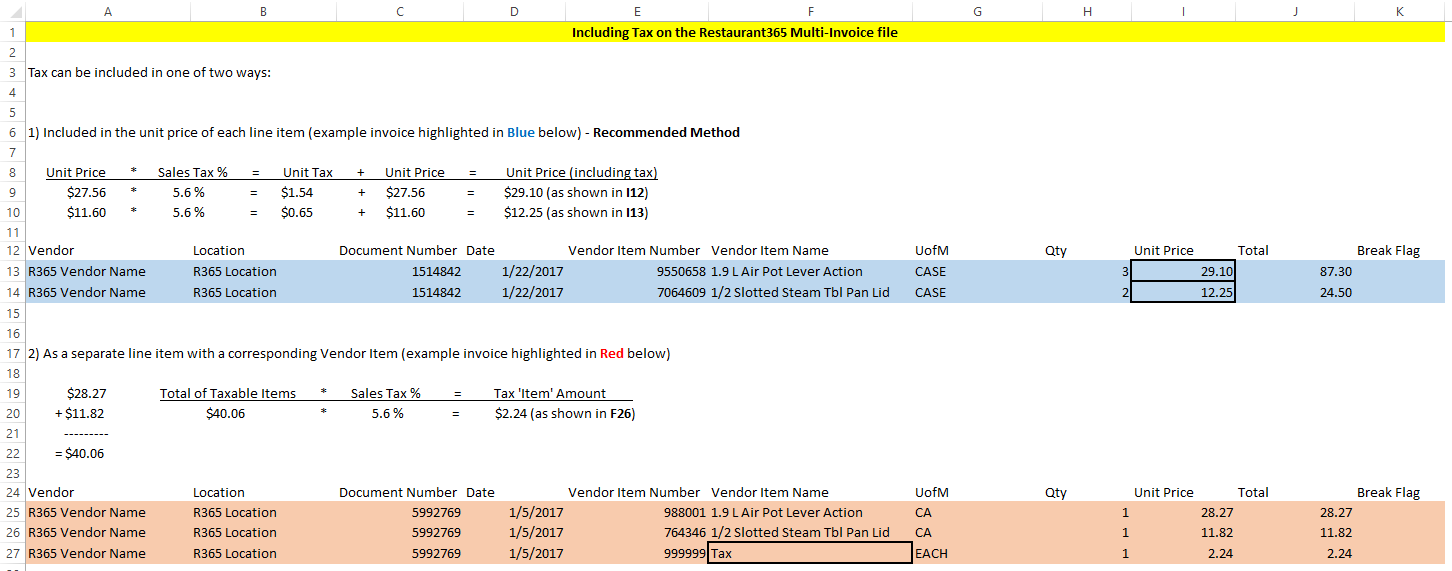This screenshot has width=1452, height=571.
Task: Click 'Tax can be included' text in row 3
Action: tap(149, 73)
